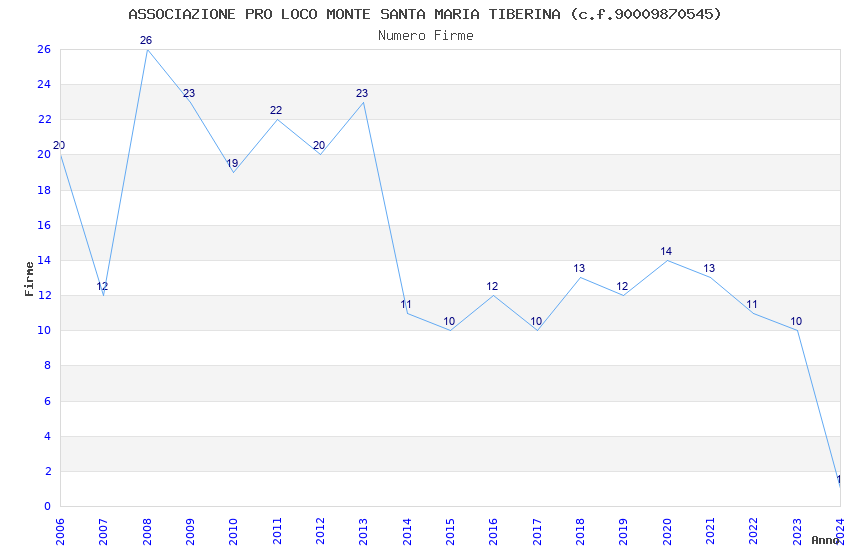Click the x-axis year label 2012
850x550 pixels.
[x=320, y=532]
